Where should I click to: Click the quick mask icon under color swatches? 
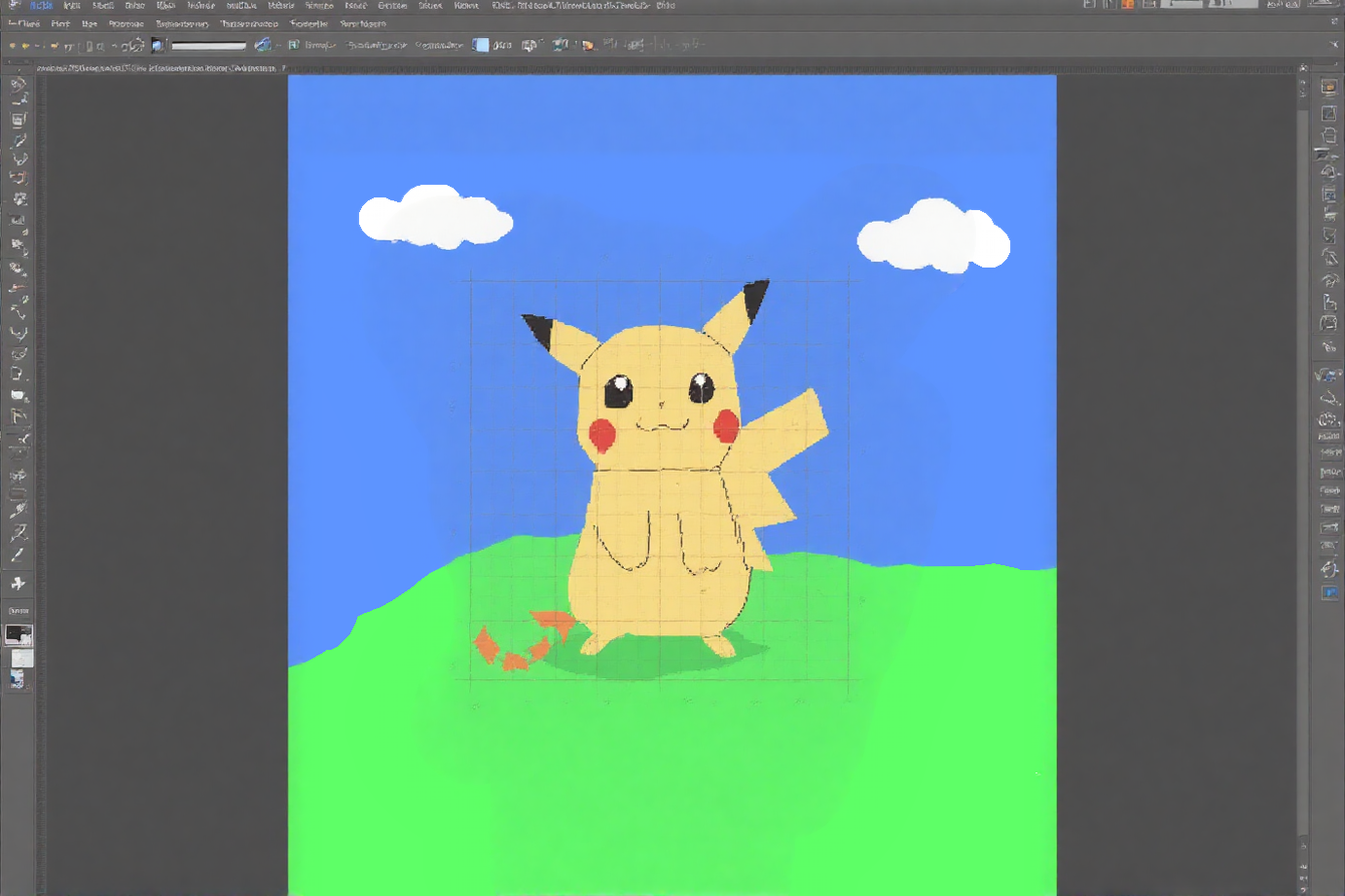18,679
